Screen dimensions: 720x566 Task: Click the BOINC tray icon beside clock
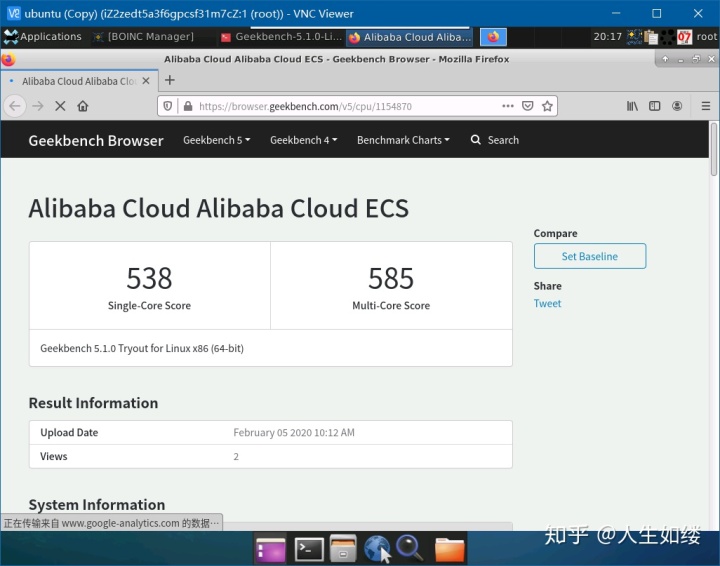[x=634, y=37]
